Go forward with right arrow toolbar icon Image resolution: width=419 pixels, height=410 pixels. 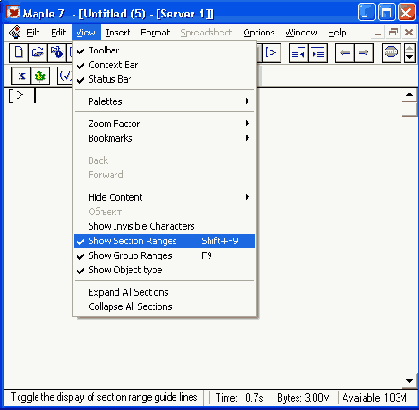[x=364, y=53]
